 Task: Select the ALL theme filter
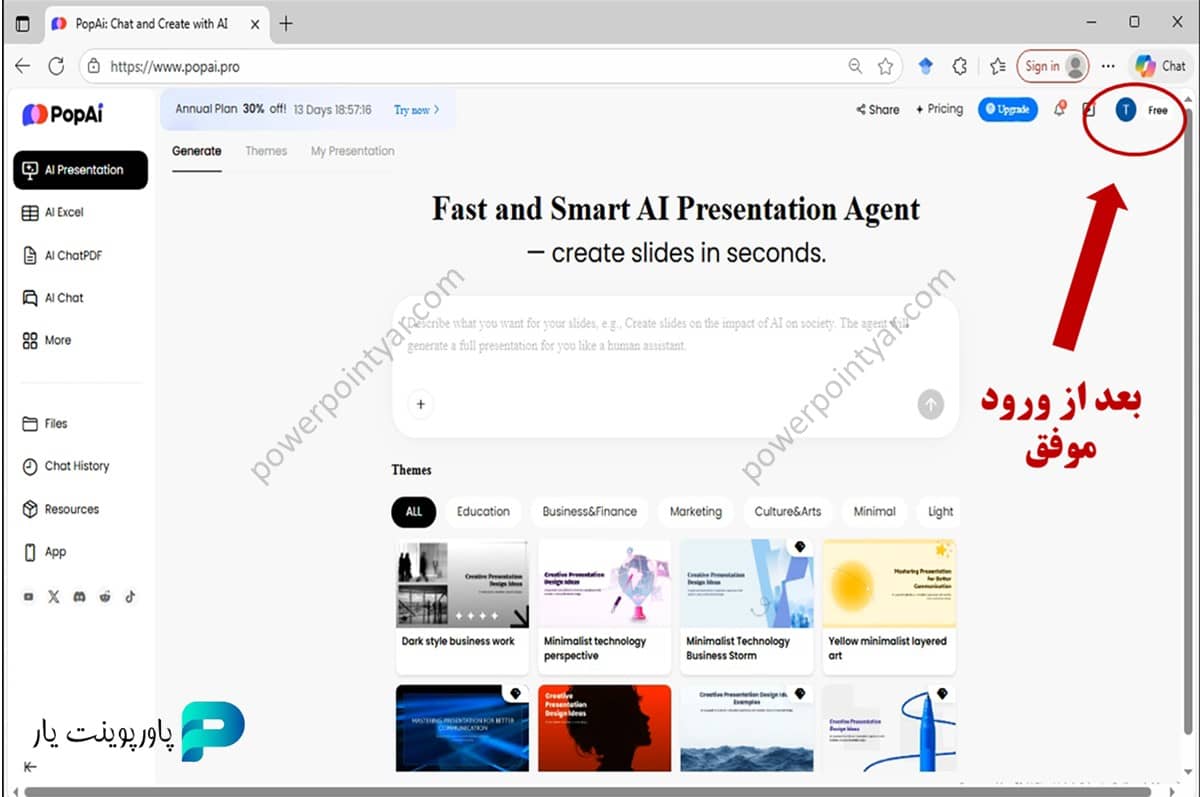414,511
